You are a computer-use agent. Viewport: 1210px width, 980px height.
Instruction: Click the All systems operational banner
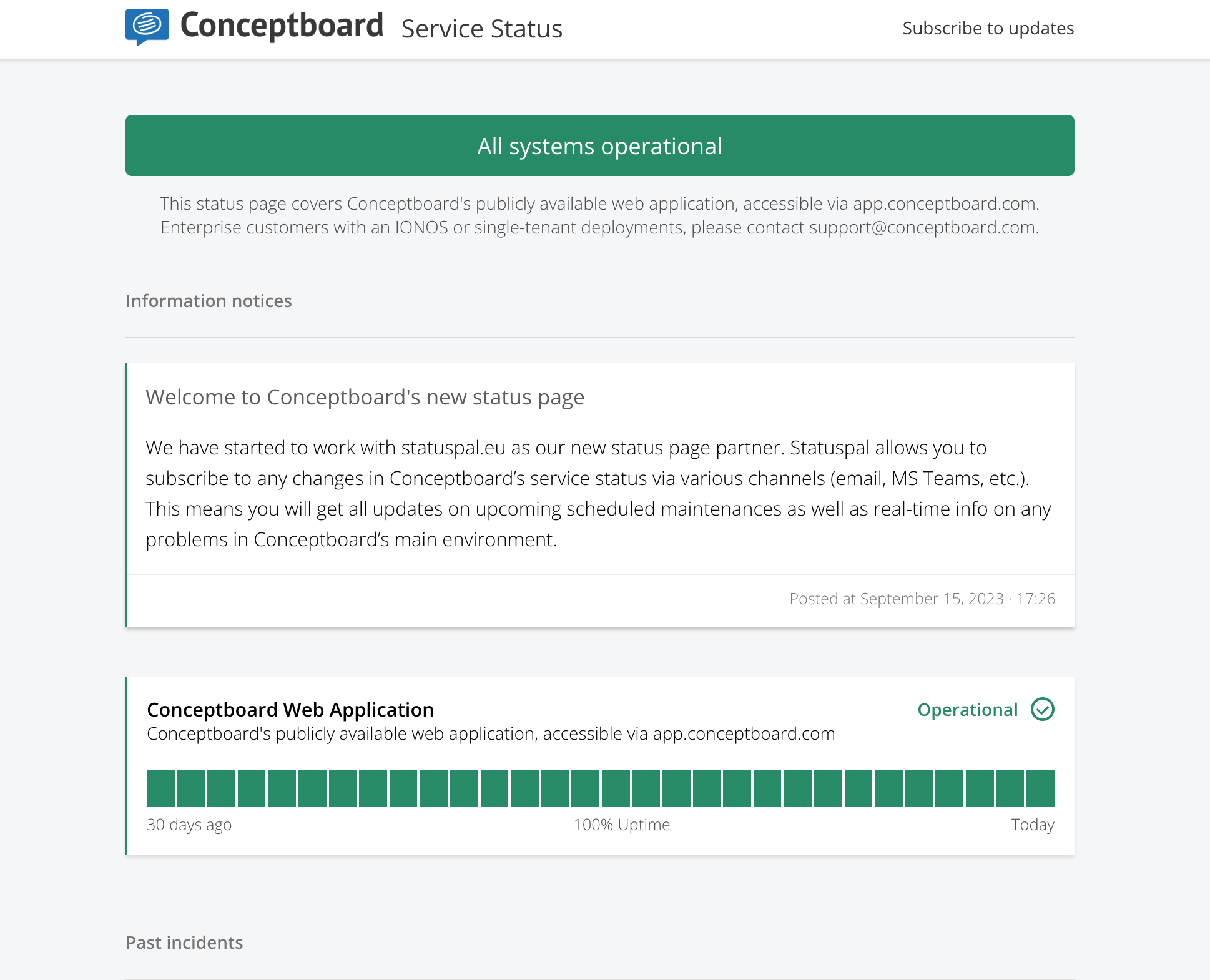[599, 145]
